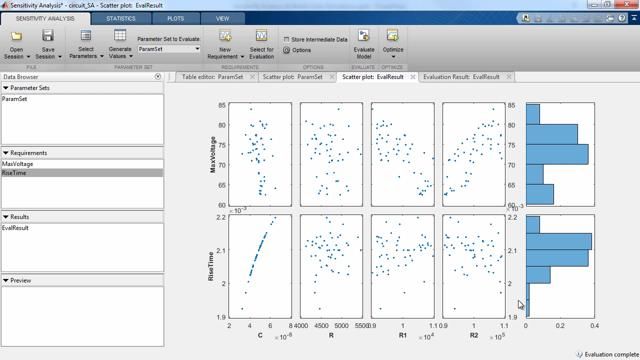640x360 pixels.
Task: Click the R2 x-axis label
Action: (474, 335)
